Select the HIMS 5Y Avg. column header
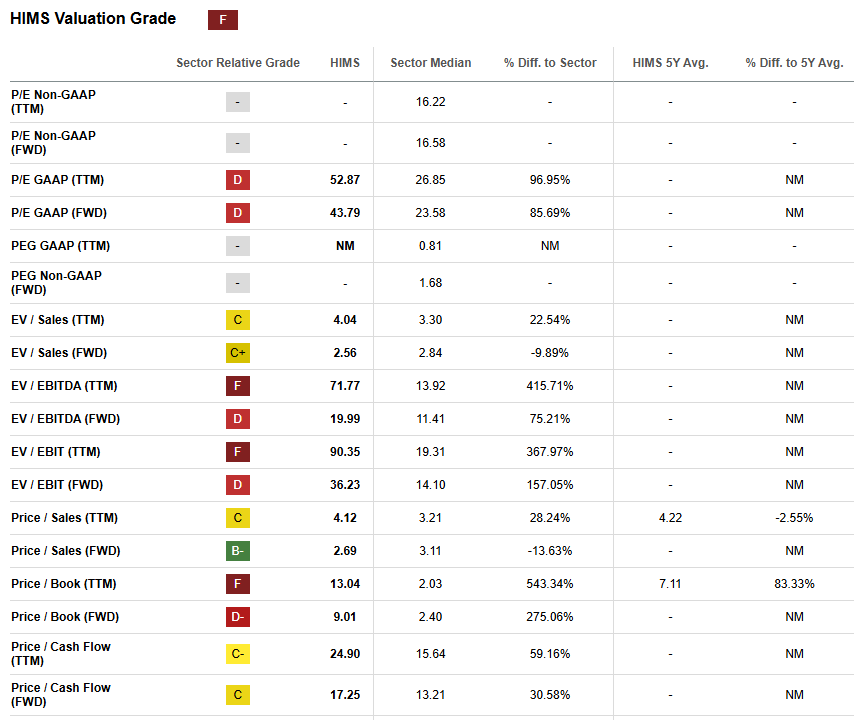 671,62
